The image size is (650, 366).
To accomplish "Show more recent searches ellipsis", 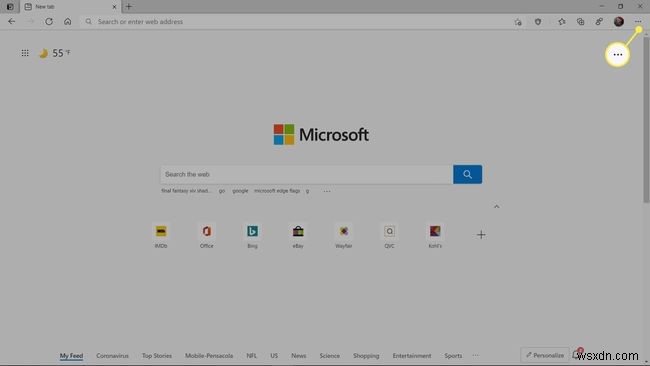I will pyautogui.click(x=327, y=191).
